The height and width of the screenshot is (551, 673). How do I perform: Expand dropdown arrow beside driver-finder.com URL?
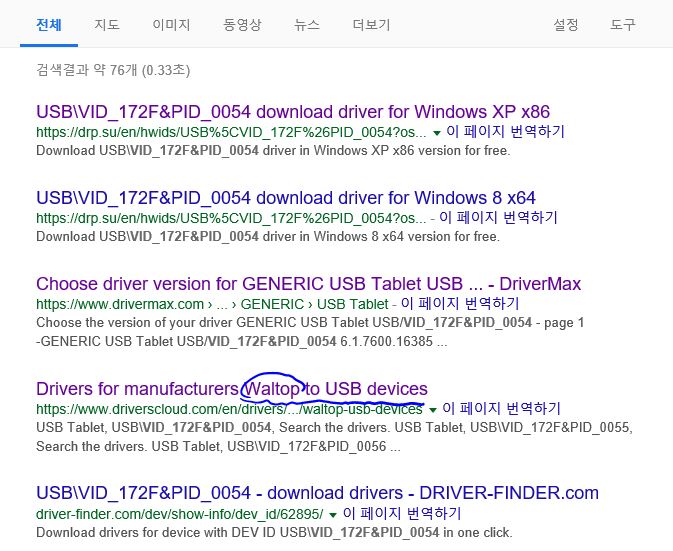(333, 515)
